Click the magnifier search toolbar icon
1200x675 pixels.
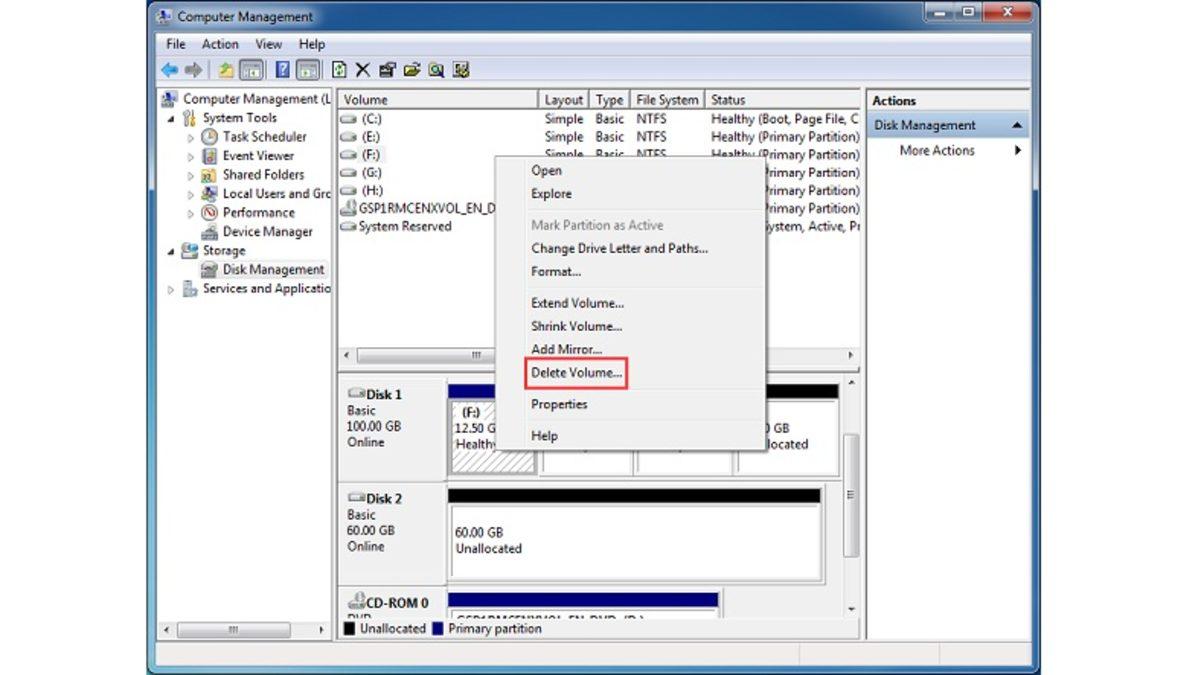coord(437,70)
